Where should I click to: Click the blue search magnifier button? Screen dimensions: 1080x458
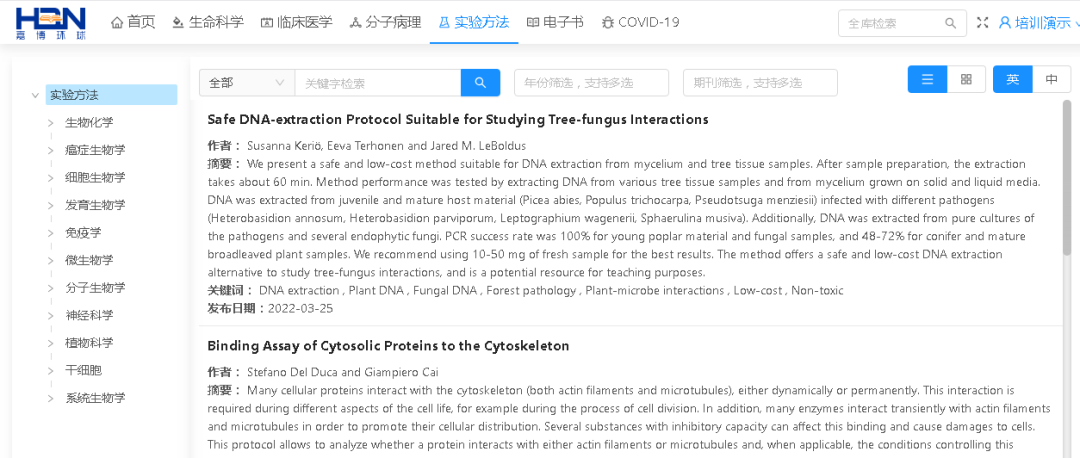[x=480, y=83]
